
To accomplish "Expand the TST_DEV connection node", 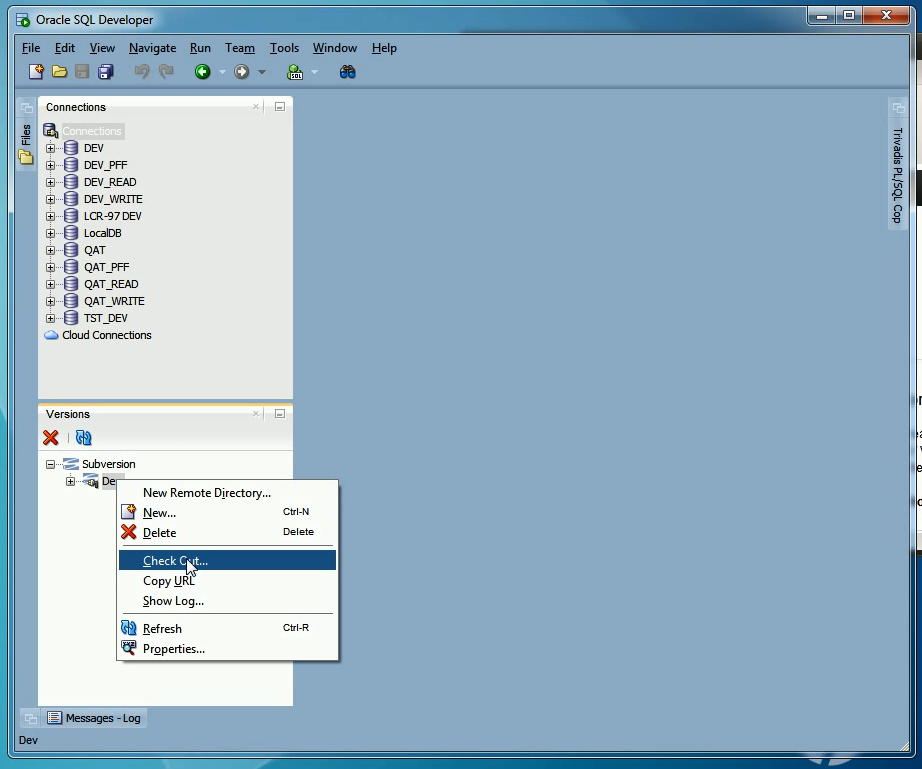I will [51, 319].
